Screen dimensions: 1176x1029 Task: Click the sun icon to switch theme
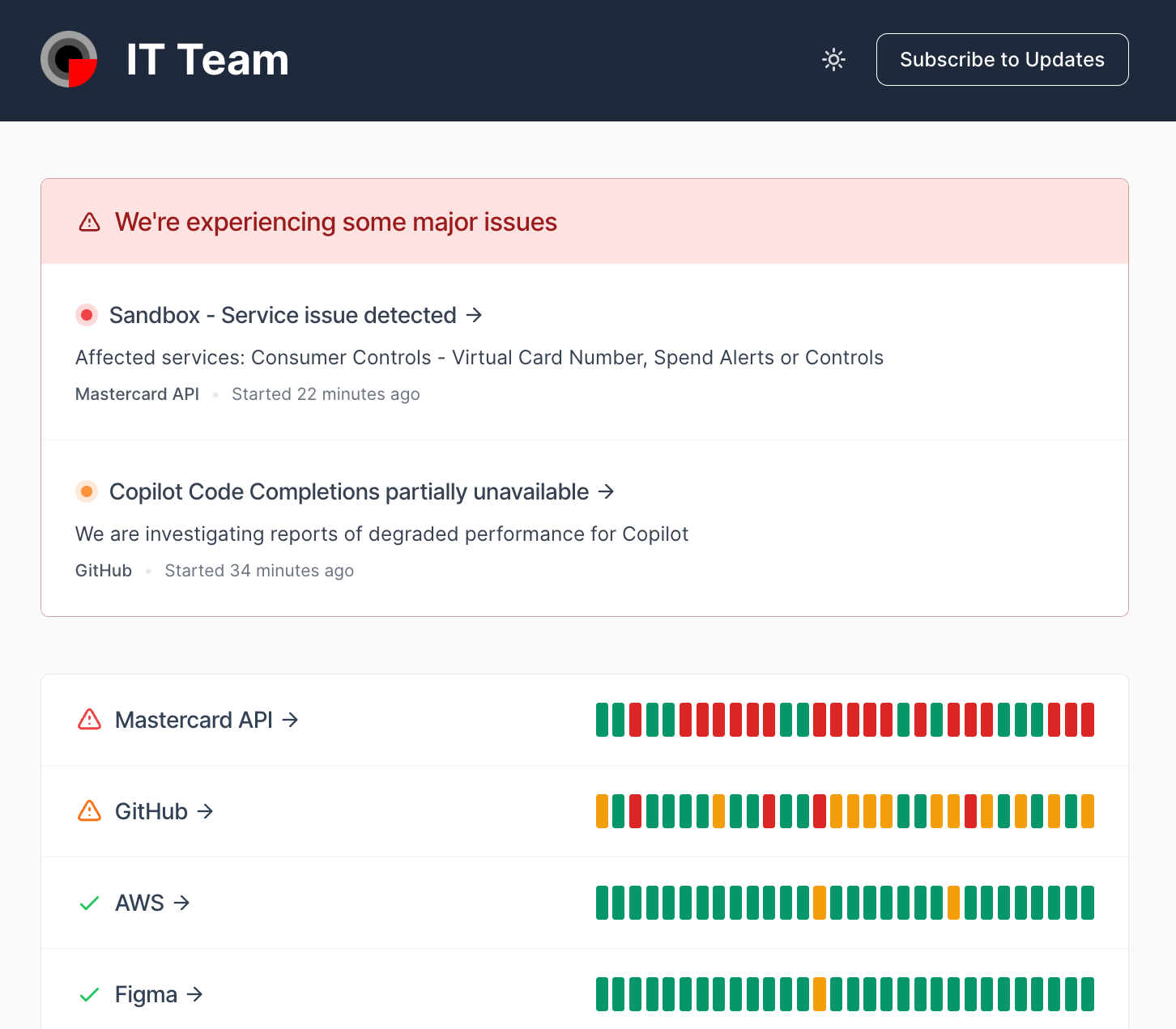coord(833,59)
